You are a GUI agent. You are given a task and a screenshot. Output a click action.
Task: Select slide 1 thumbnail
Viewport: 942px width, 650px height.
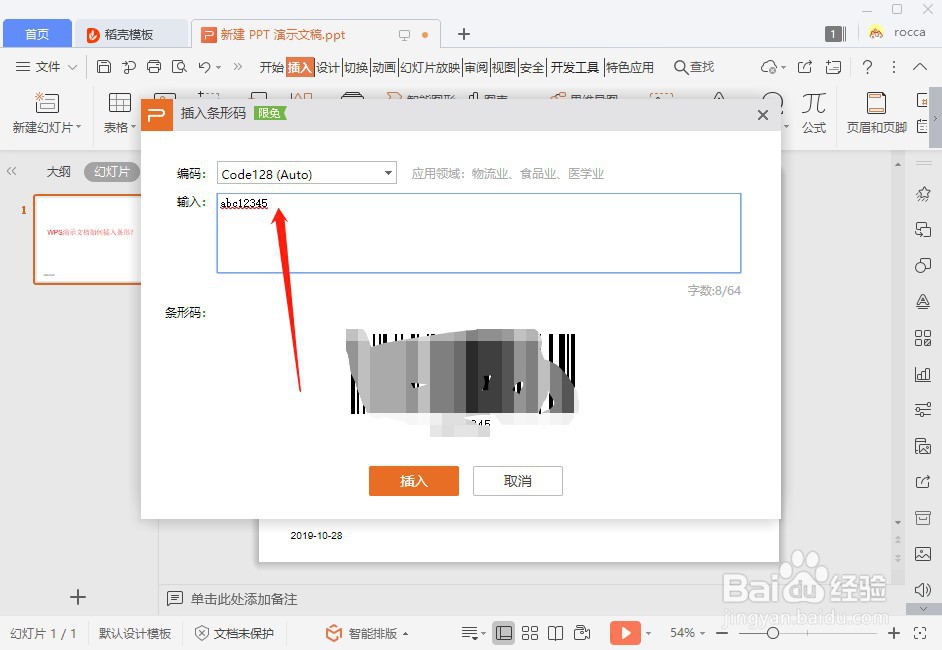click(x=88, y=239)
